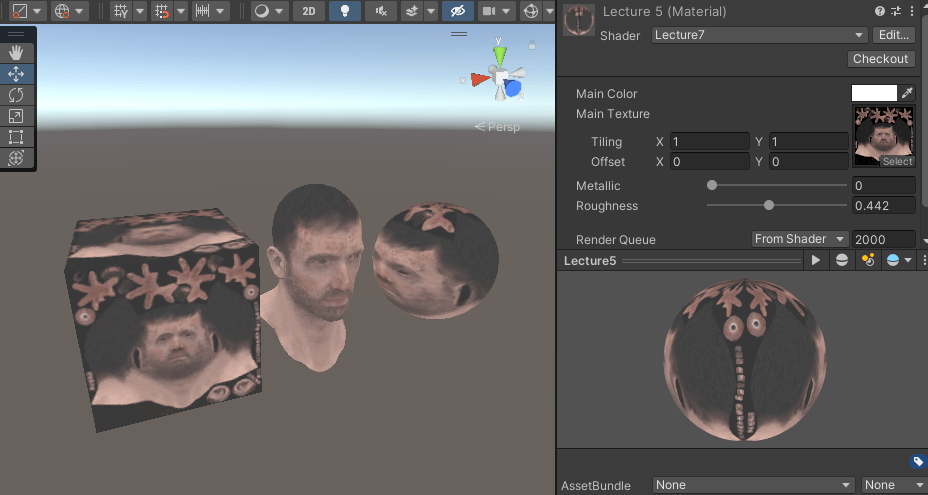Click the shader Edit... button
928x495 pixels.
[894, 35]
